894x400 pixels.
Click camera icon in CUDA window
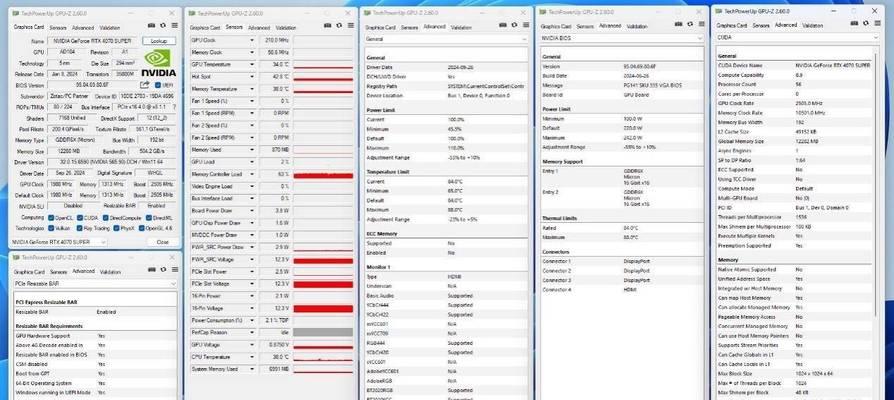tap(854, 25)
